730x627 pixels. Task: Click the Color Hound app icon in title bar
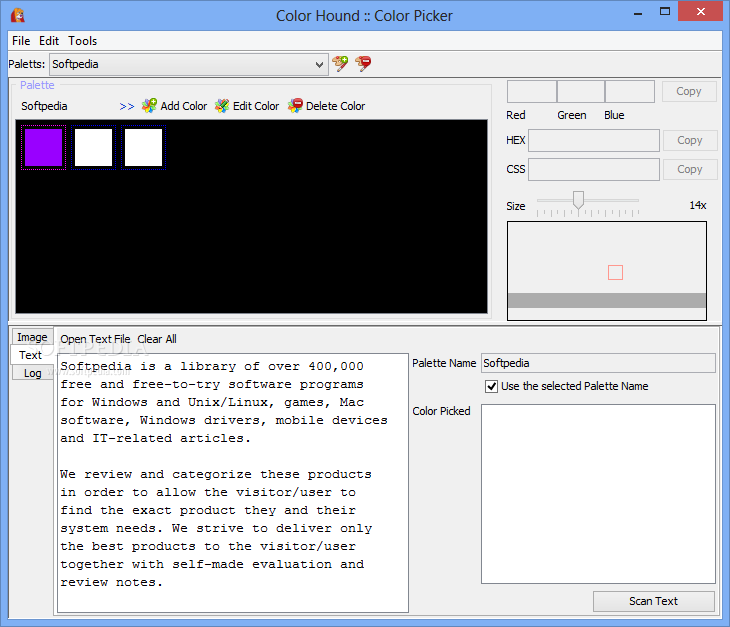pos(18,15)
